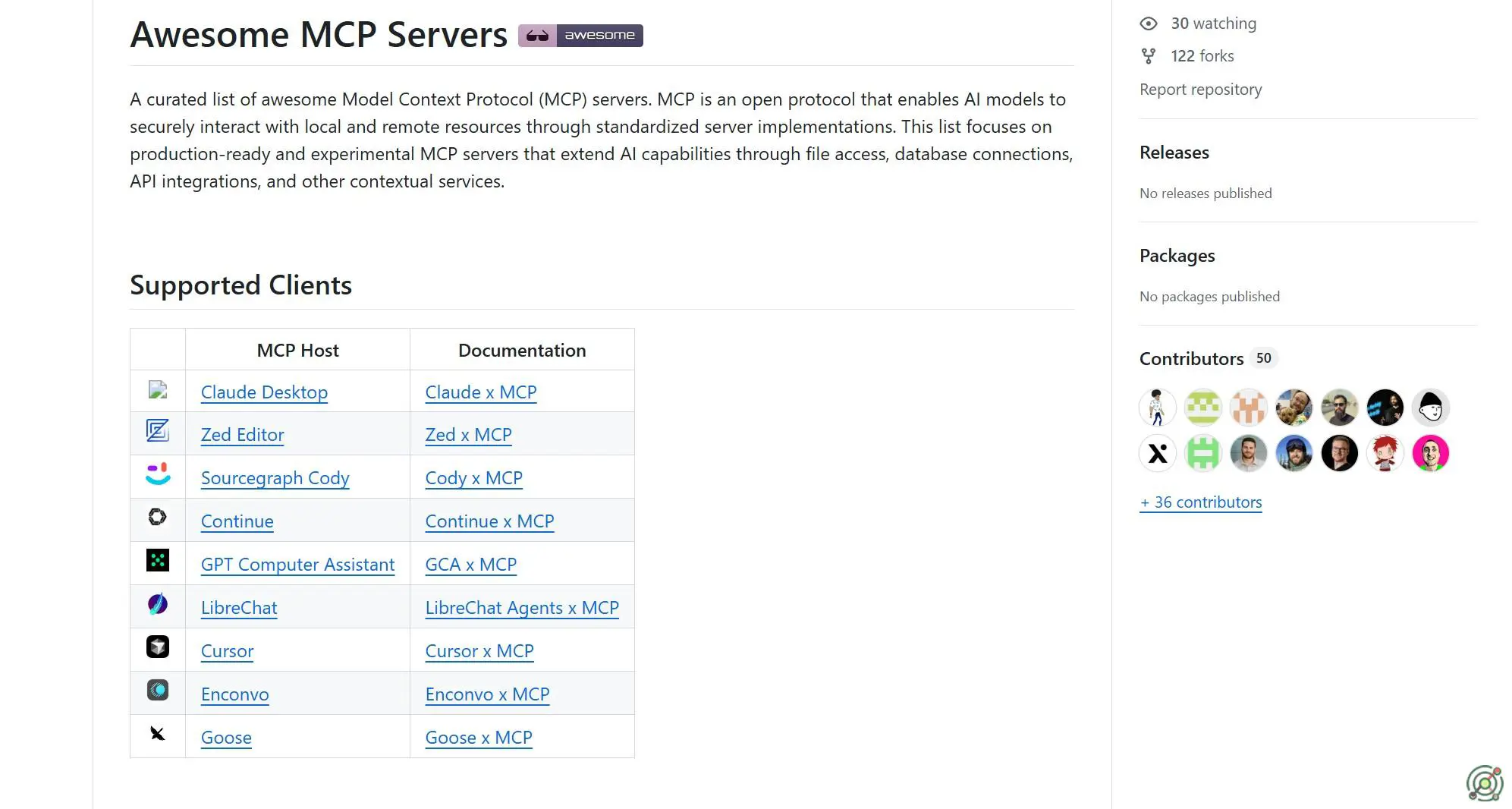Click the fork icon beside 122 forks
The height and width of the screenshot is (809, 1512).
1149,56
